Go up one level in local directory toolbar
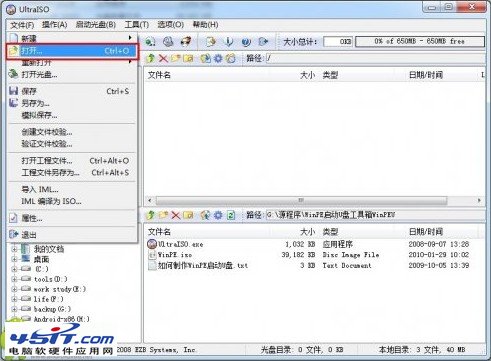The image size is (491, 361). pyautogui.click(x=151, y=215)
